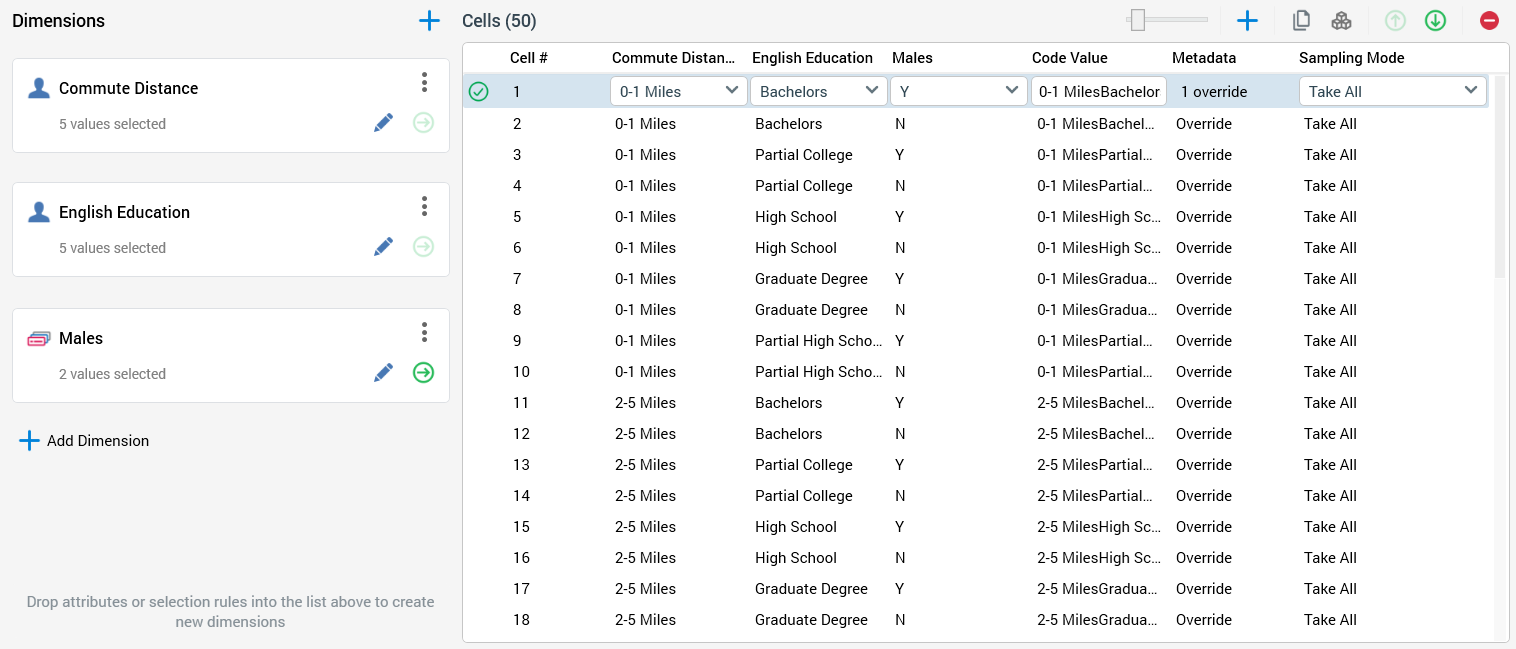Open three-dot menu for Commute Distance
Screen dimensions: 1516x649
pyautogui.click(x=425, y=83)
